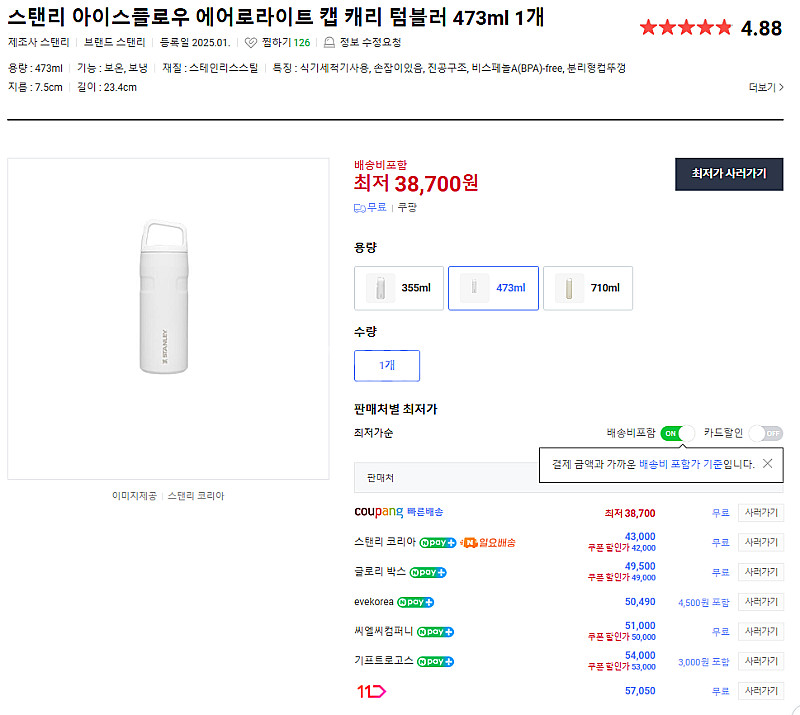This screenshot has width=800, height=715.
Task: Click the 배송비 포함가 기준 link in tooltip
Action: [681, 464]
